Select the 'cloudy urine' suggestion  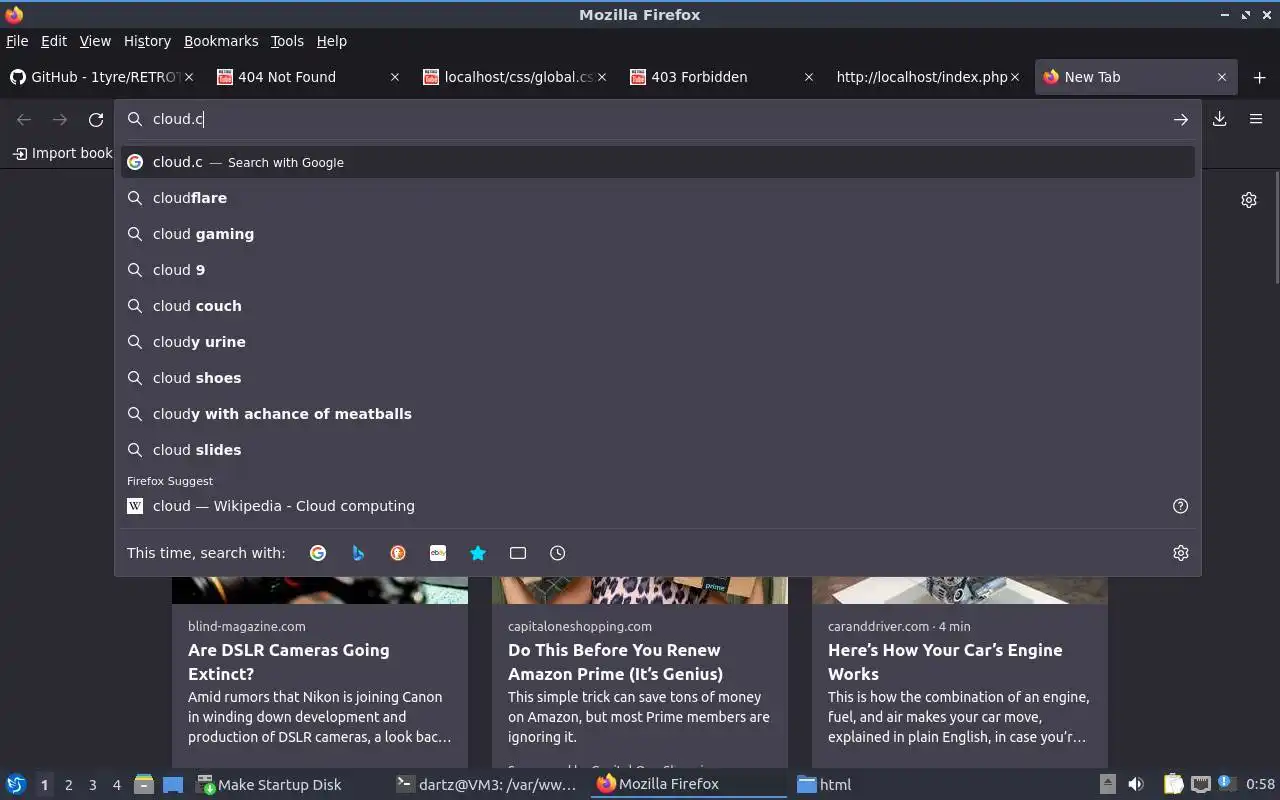tap(658, 342)
